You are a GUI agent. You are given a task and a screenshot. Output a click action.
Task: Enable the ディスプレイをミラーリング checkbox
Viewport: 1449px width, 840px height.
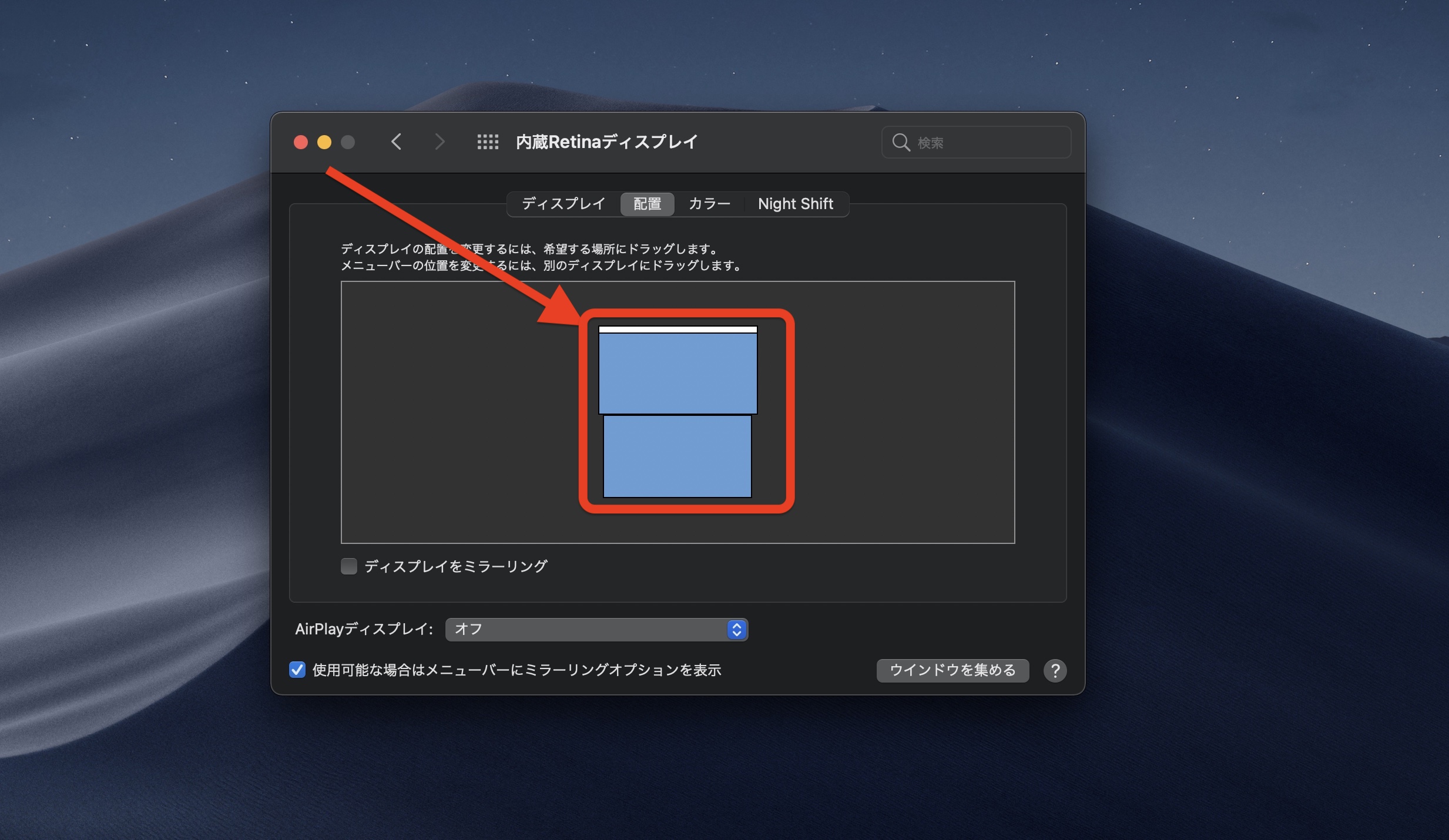[349, 566]
